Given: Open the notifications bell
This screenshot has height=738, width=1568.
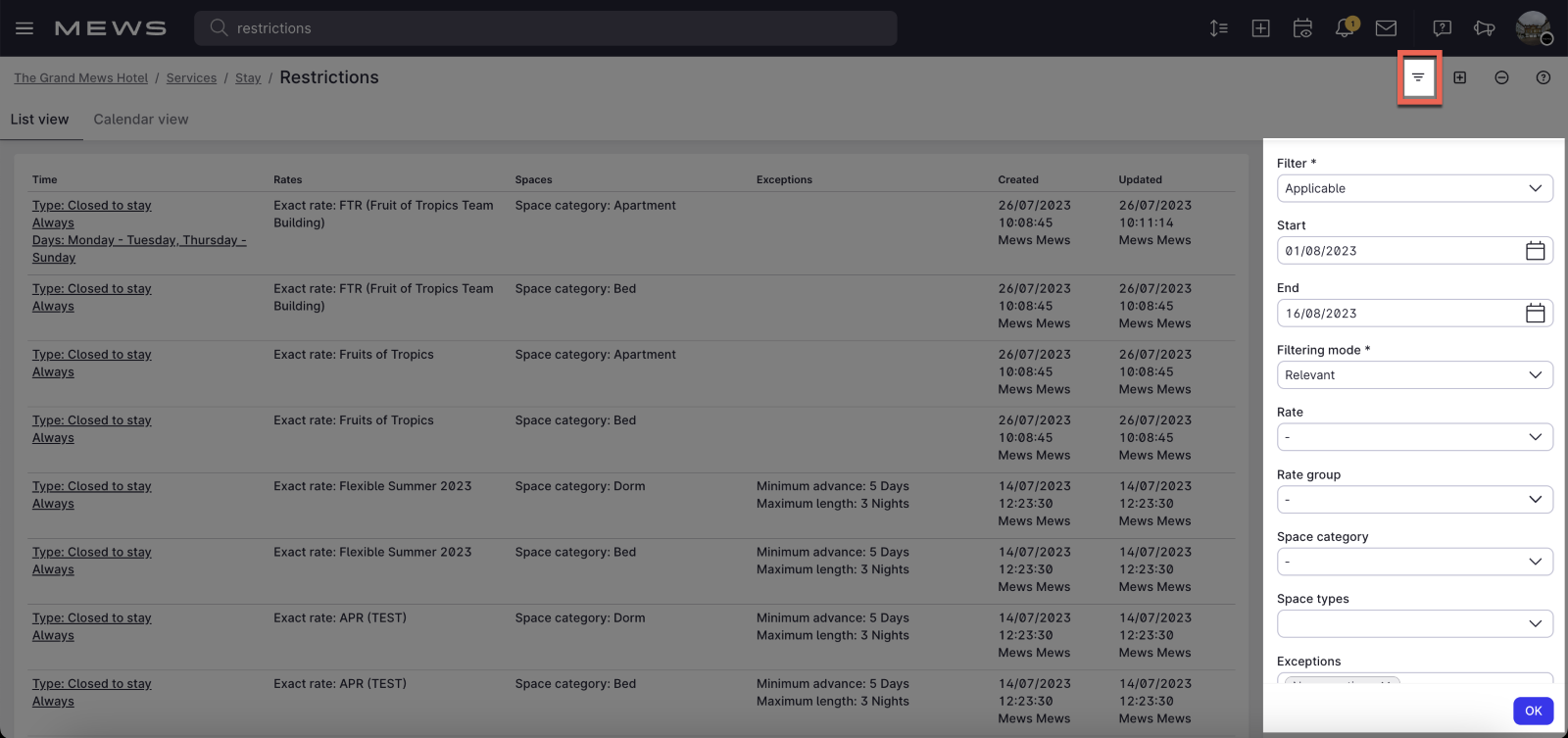Looking at the screenshot, I should coord(1345,28).
